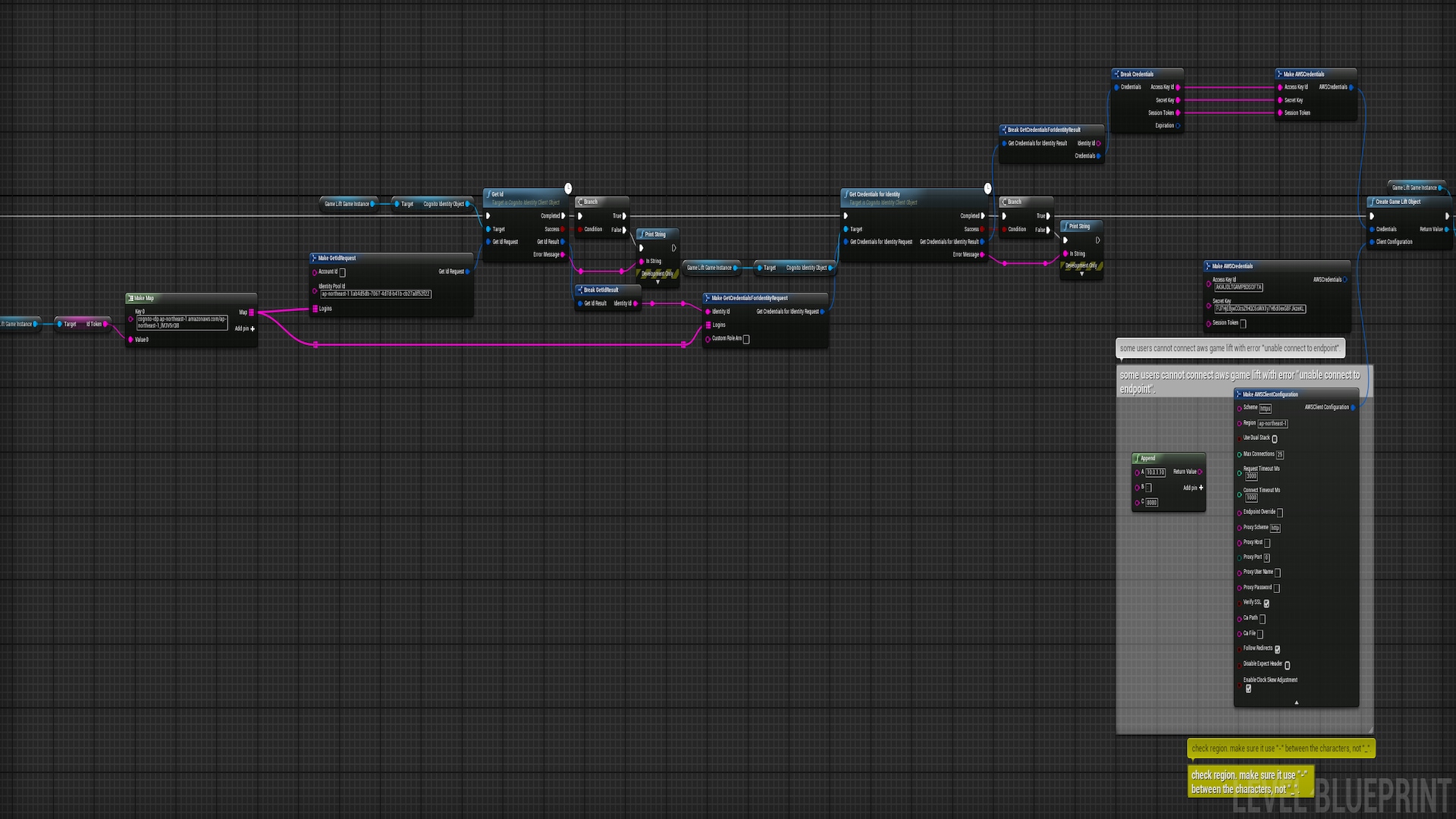
Task: Click the Break GetIdResult struct icon
Action: point(580,290)
